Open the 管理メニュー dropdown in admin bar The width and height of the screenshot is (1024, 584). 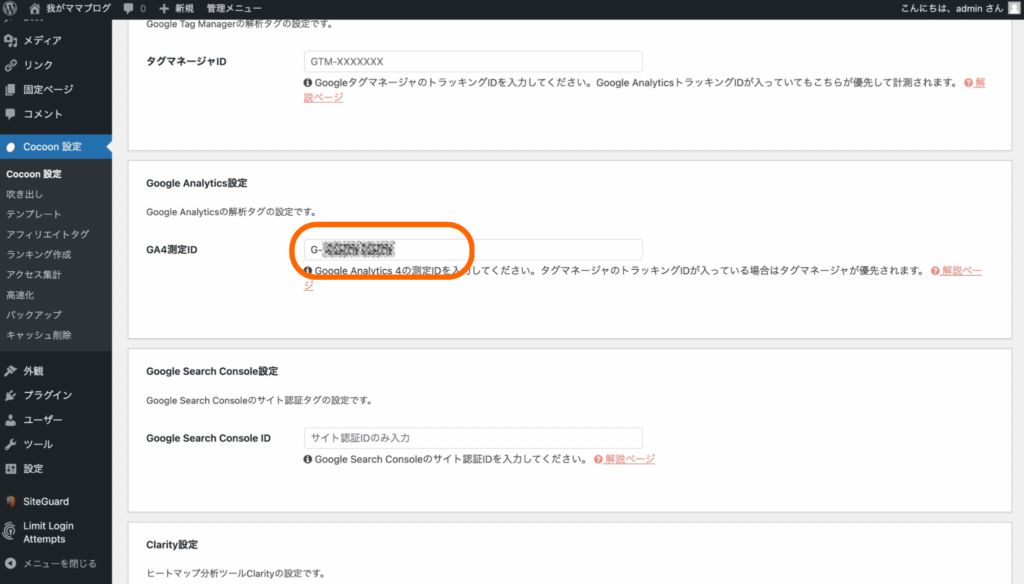[234, 8]
